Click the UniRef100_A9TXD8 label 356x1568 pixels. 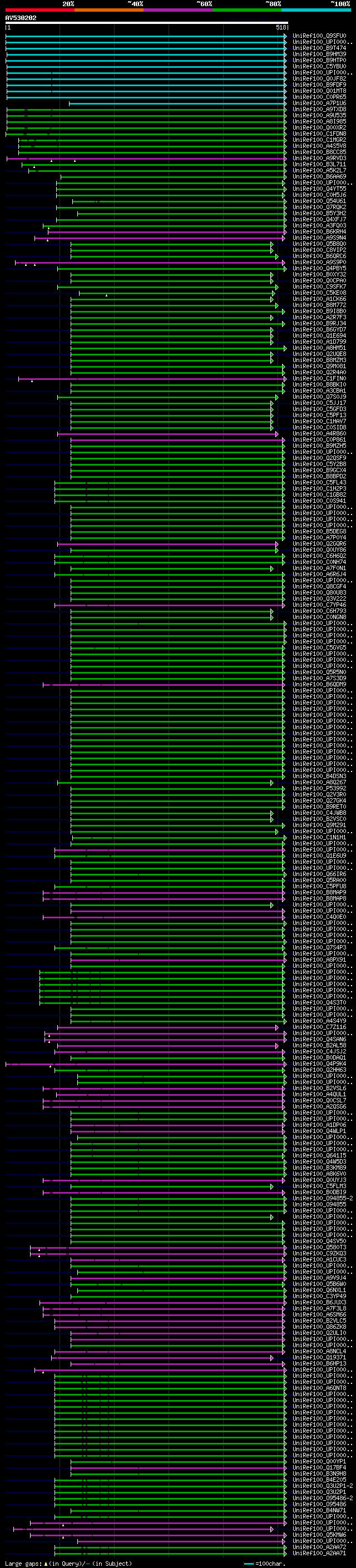coord(319,110)
